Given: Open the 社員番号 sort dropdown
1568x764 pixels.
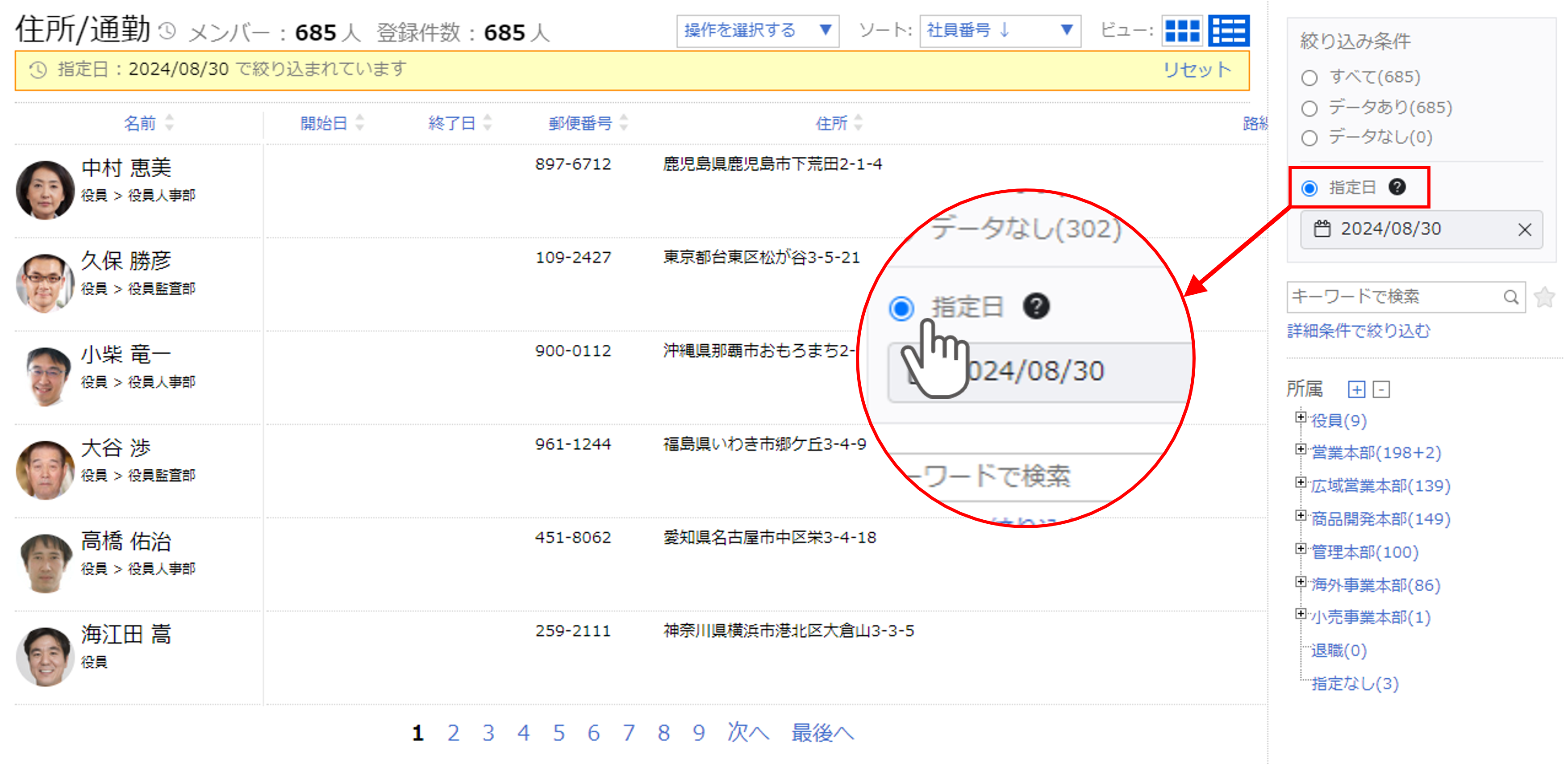Looking at the screenshot, I should tap(1000, 31).
